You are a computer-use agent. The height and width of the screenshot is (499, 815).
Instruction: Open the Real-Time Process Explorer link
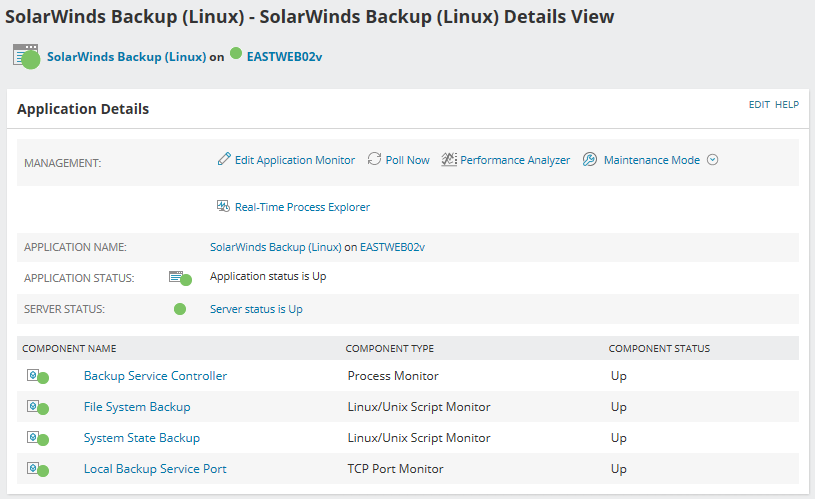pos(302,207)
